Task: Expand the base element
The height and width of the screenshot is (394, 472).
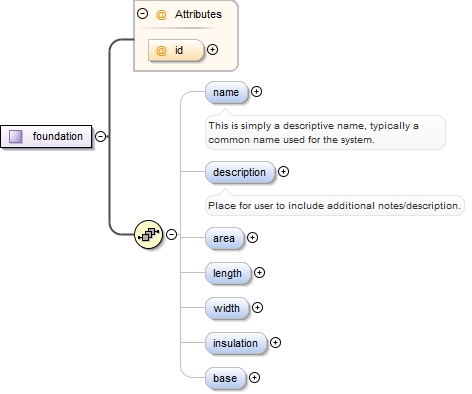Action: 254,377
